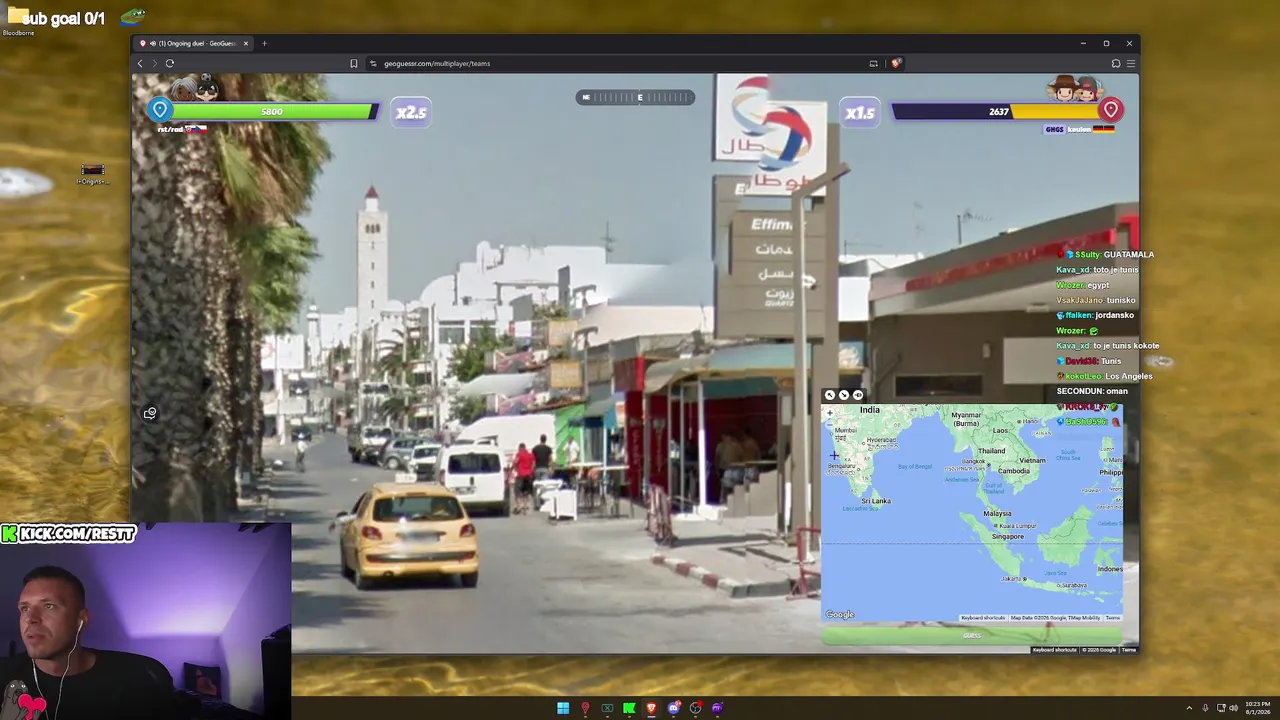Image resolution: width=1280 pixels, height=720 pixels.
Task: Open the clock showing 10:23 PM
Action: (1258, 708)
